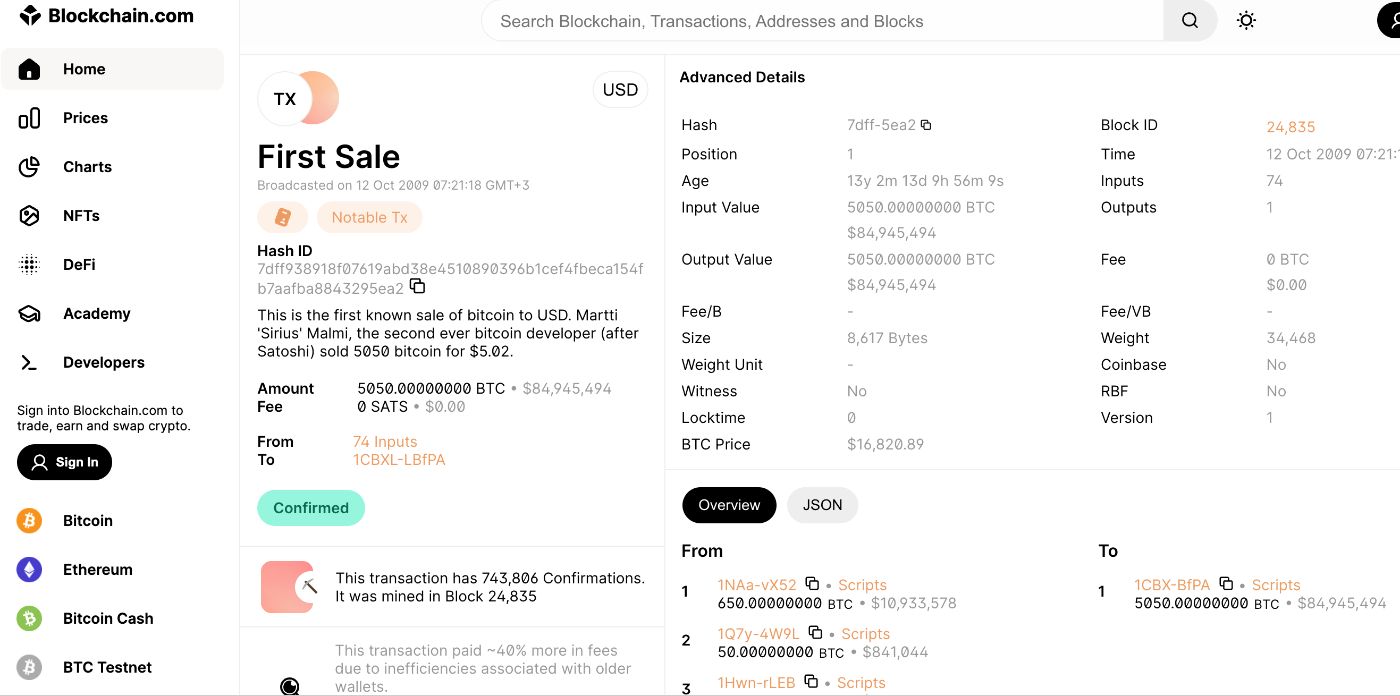Toggle light/dark theme with the sun icon

1246,20
